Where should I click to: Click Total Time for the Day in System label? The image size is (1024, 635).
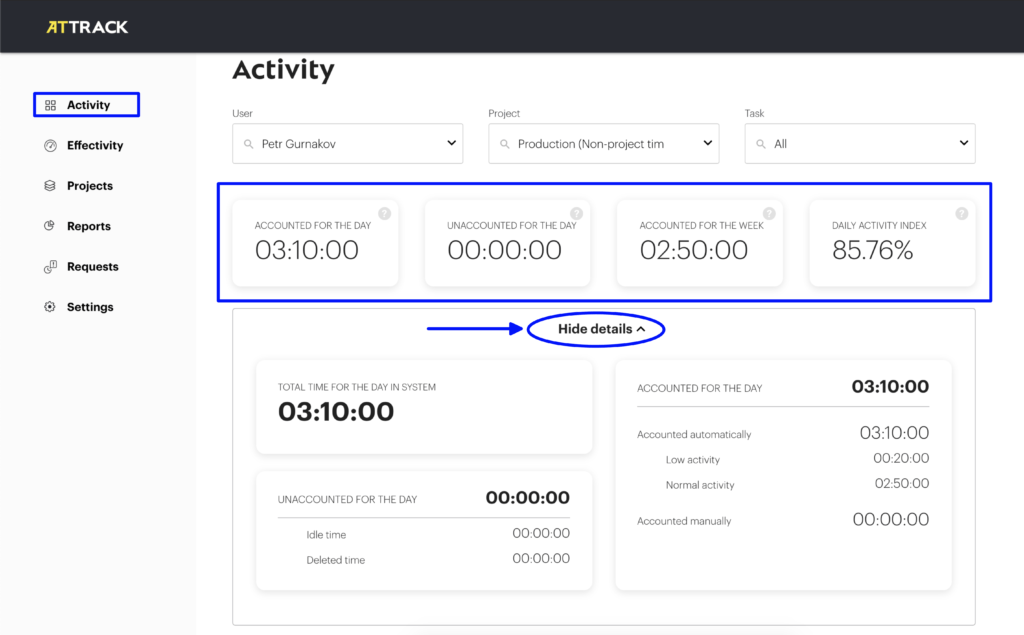coord(357,387)
